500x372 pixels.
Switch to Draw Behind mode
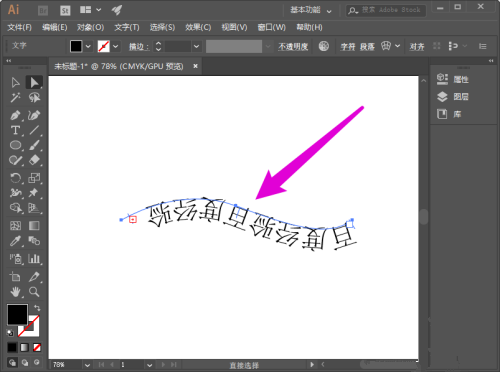coord(25,362)
